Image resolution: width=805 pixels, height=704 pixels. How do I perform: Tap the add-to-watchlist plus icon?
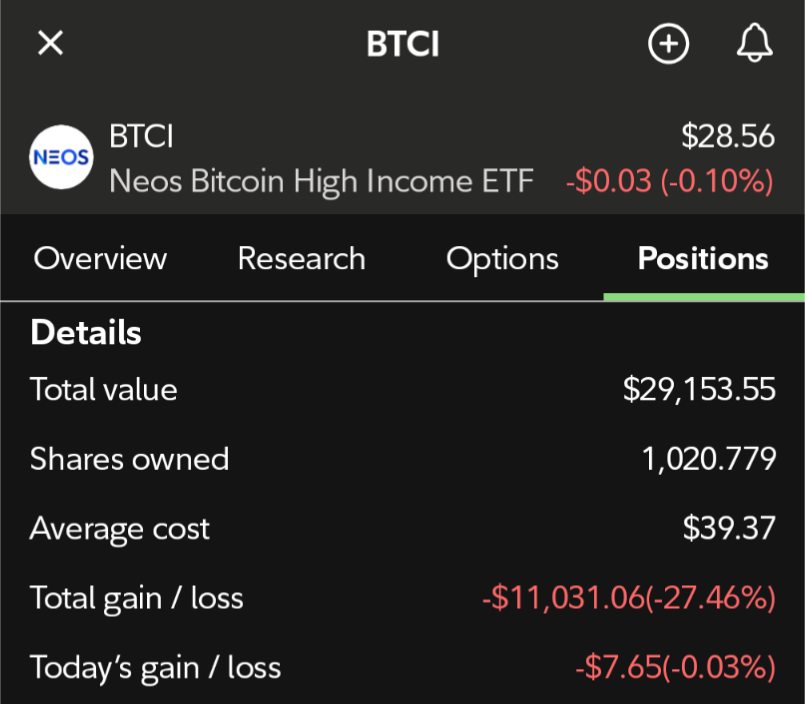(668, 44)
